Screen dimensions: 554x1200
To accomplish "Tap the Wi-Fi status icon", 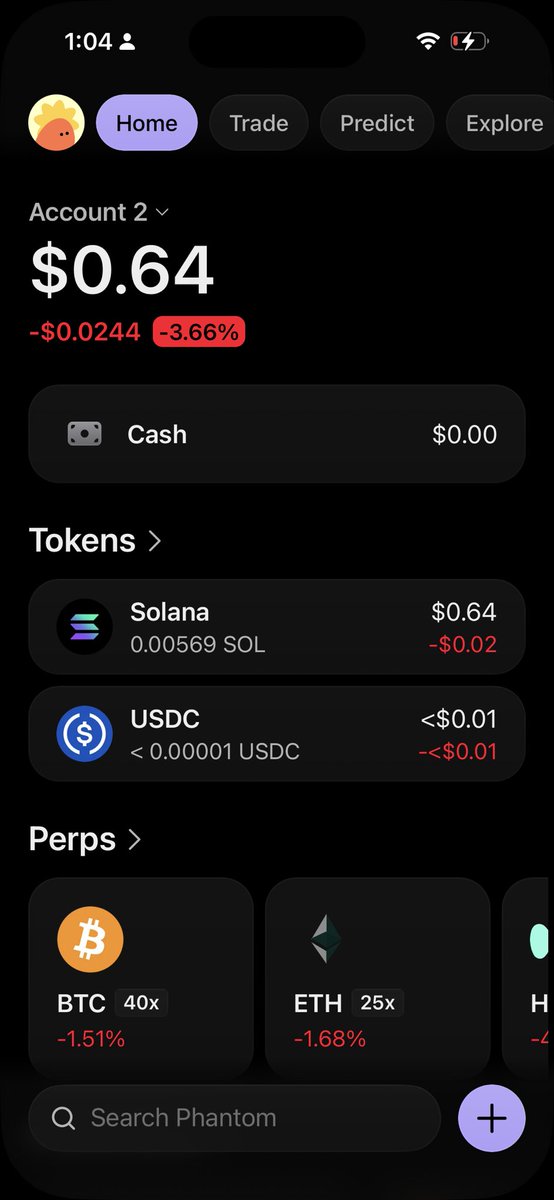I will (428, 41).
